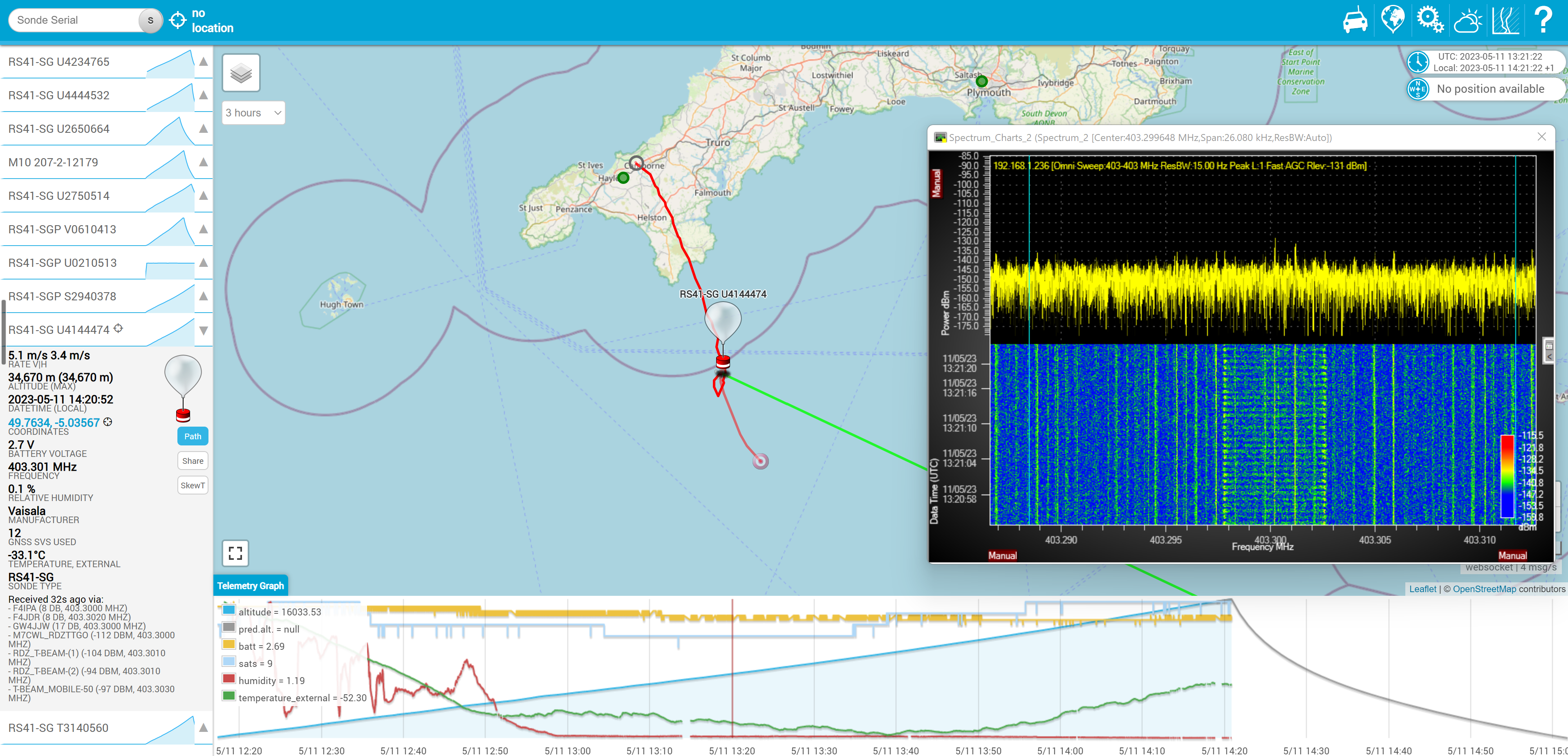Open the SkewT button in sonde details

193,485
